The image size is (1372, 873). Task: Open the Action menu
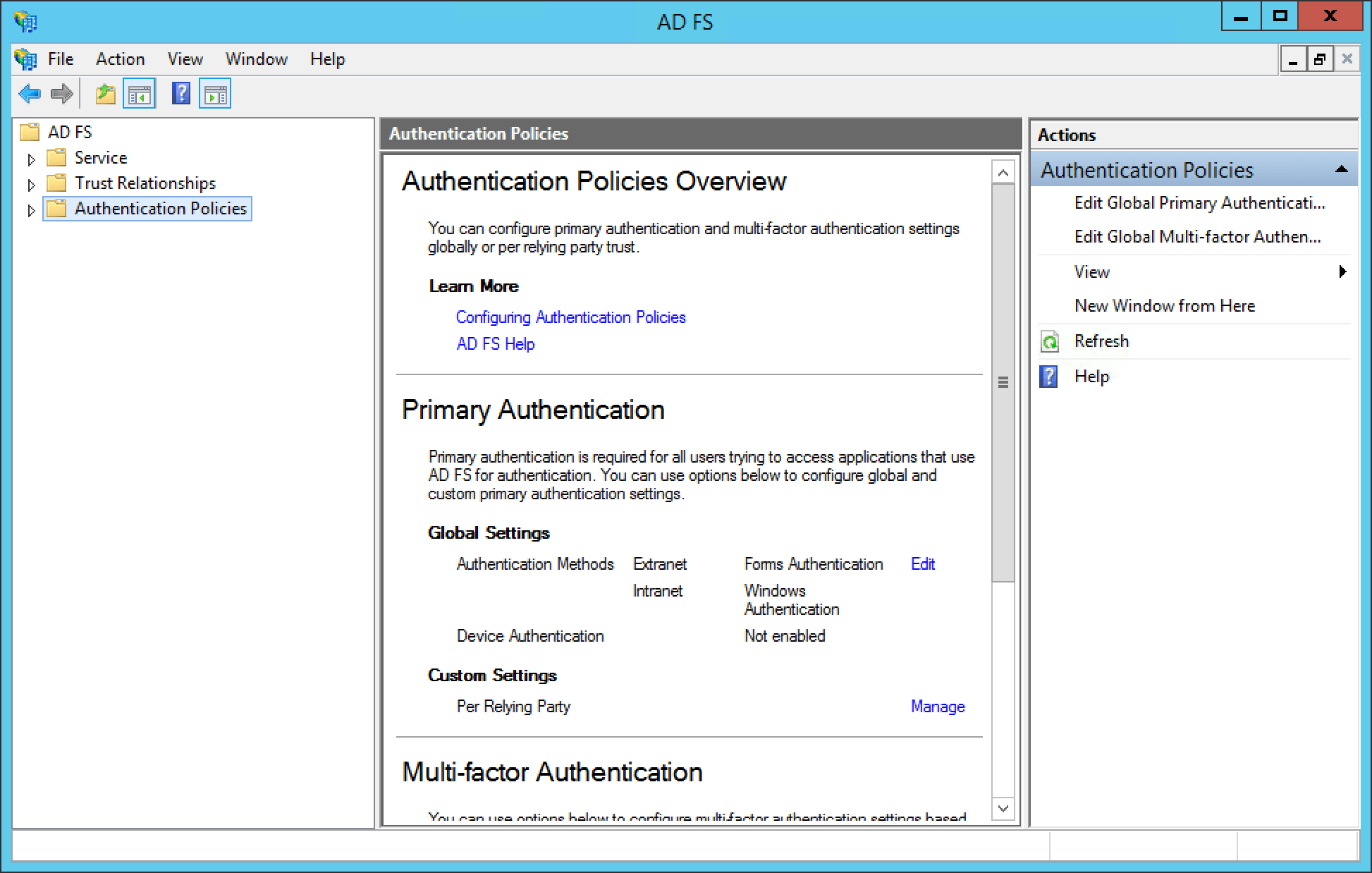(x=121, y=59)
